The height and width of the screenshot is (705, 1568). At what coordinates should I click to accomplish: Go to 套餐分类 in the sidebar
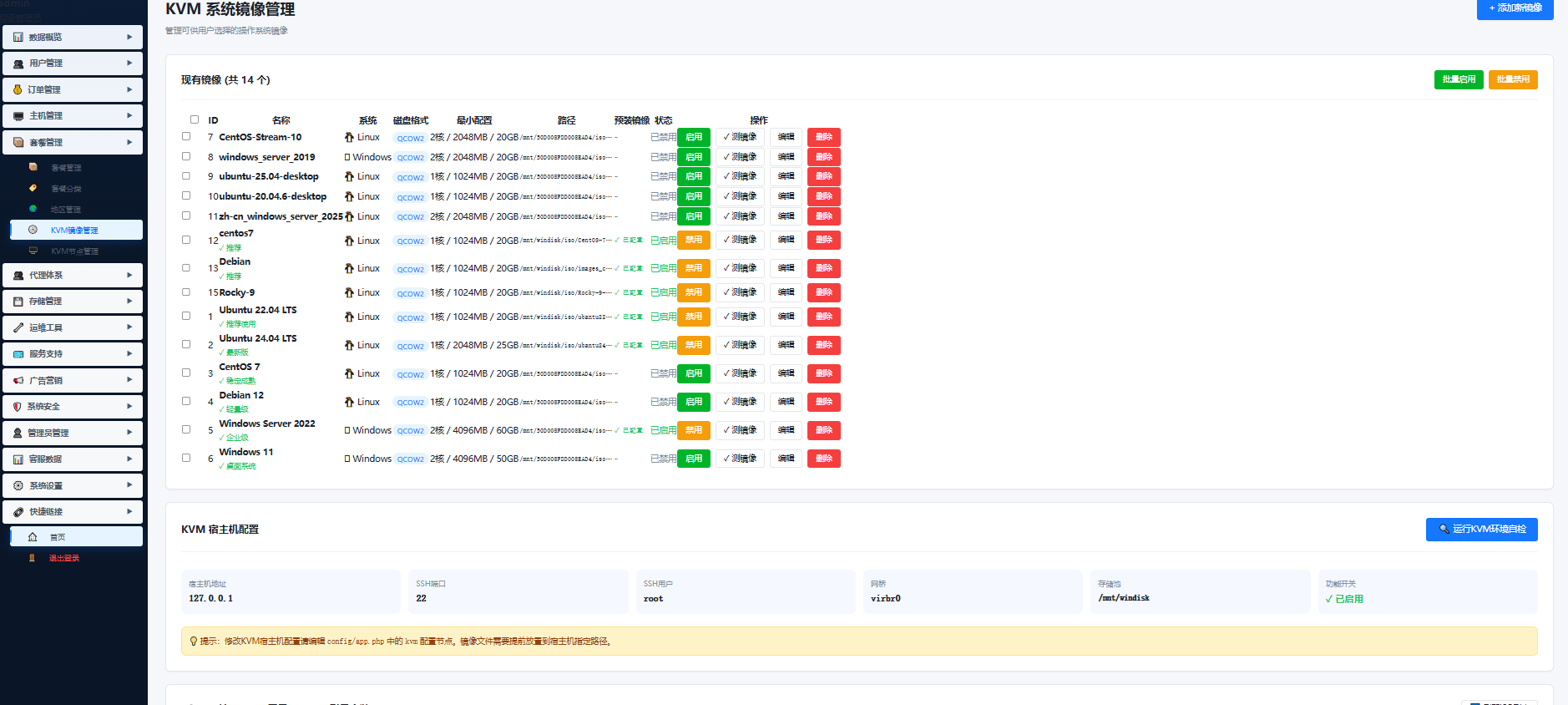click(x=76, y=188)
